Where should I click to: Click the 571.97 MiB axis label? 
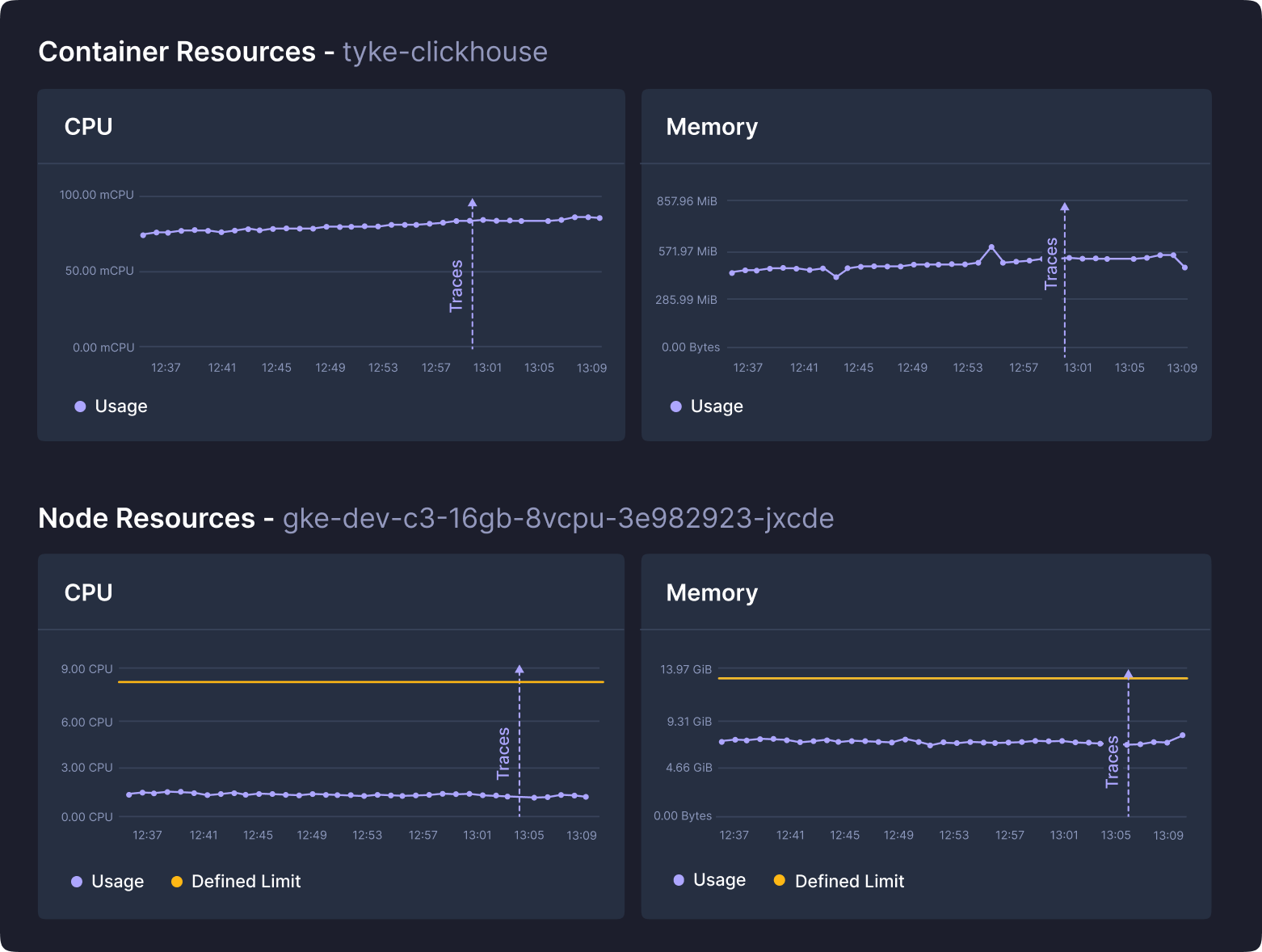point(688,251)
